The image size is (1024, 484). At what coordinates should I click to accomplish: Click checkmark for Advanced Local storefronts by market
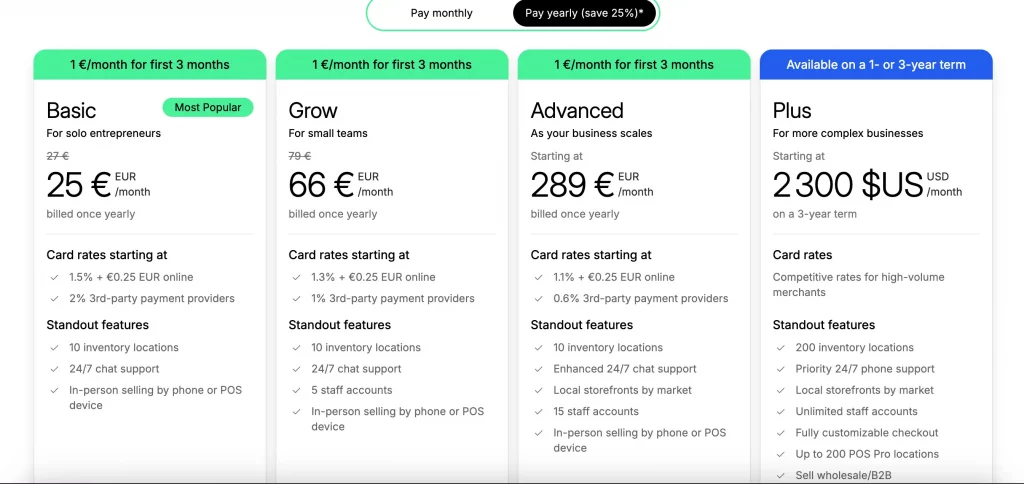pos(538,390)
